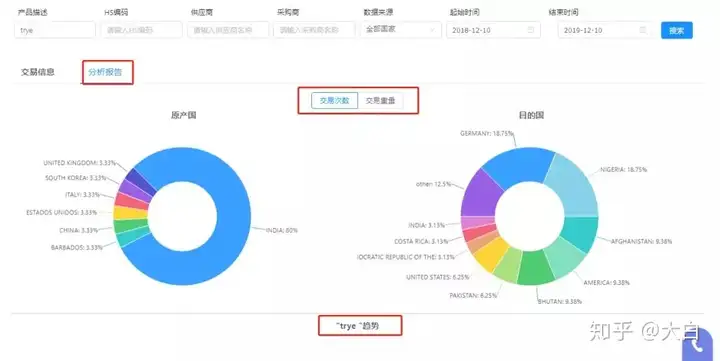The height and width of the screenshot is (361, 720).
Task: Click the BARBADOS: 3.33% label
Action: pyautogui.click(x=77, y=248)
